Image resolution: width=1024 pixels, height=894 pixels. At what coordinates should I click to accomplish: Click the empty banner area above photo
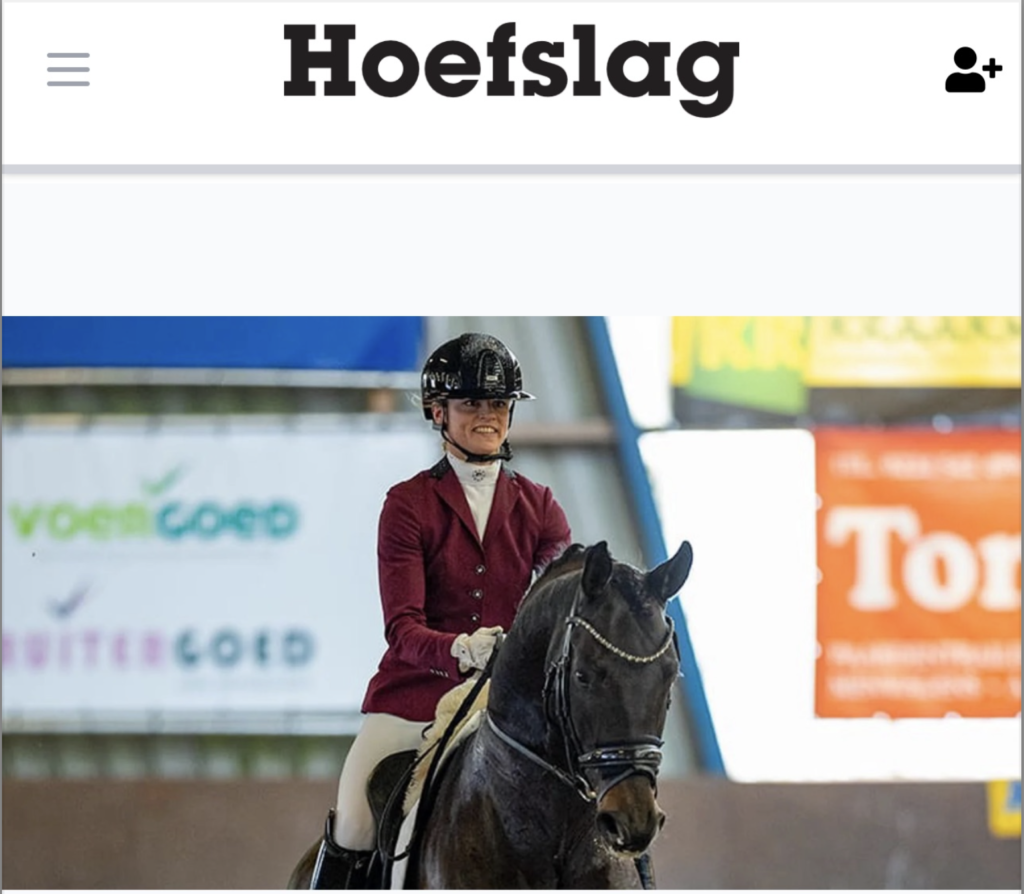click(512, 246)
